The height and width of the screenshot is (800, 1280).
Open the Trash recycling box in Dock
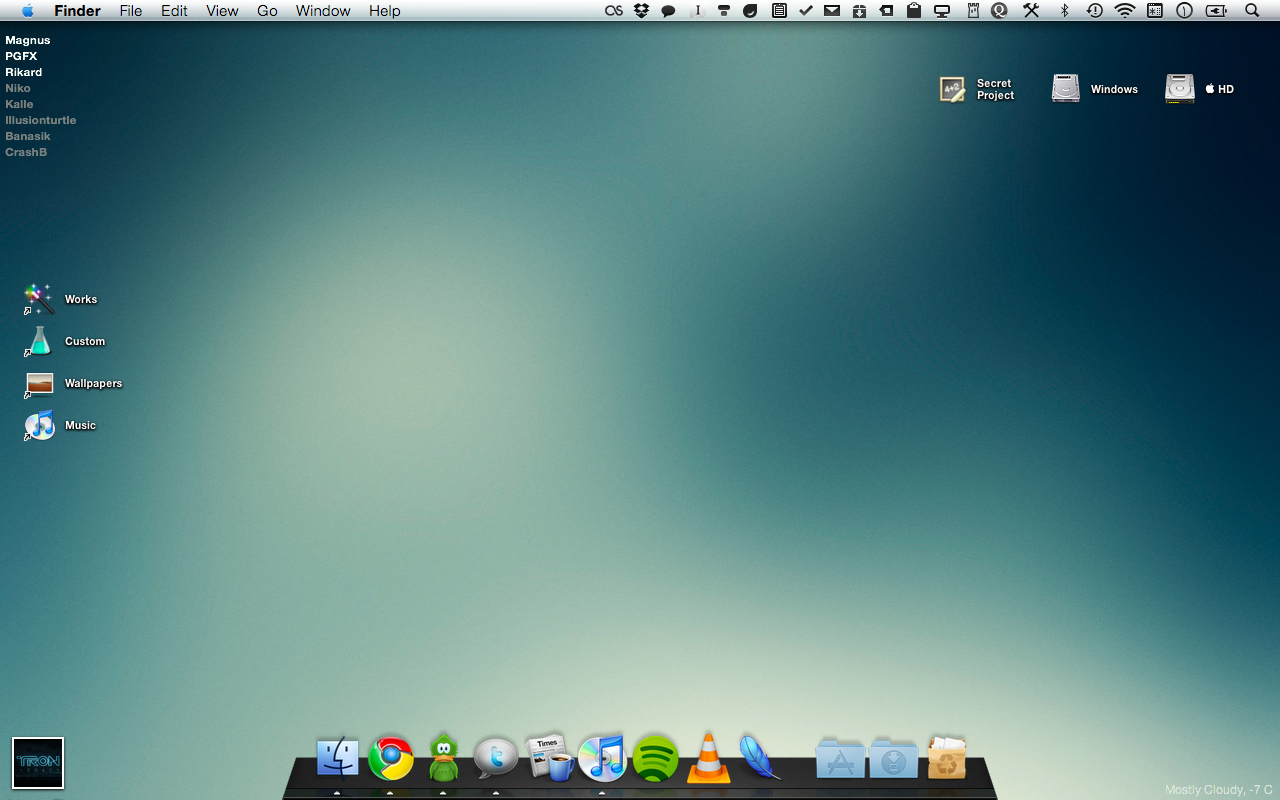click(x=946, y=757)
